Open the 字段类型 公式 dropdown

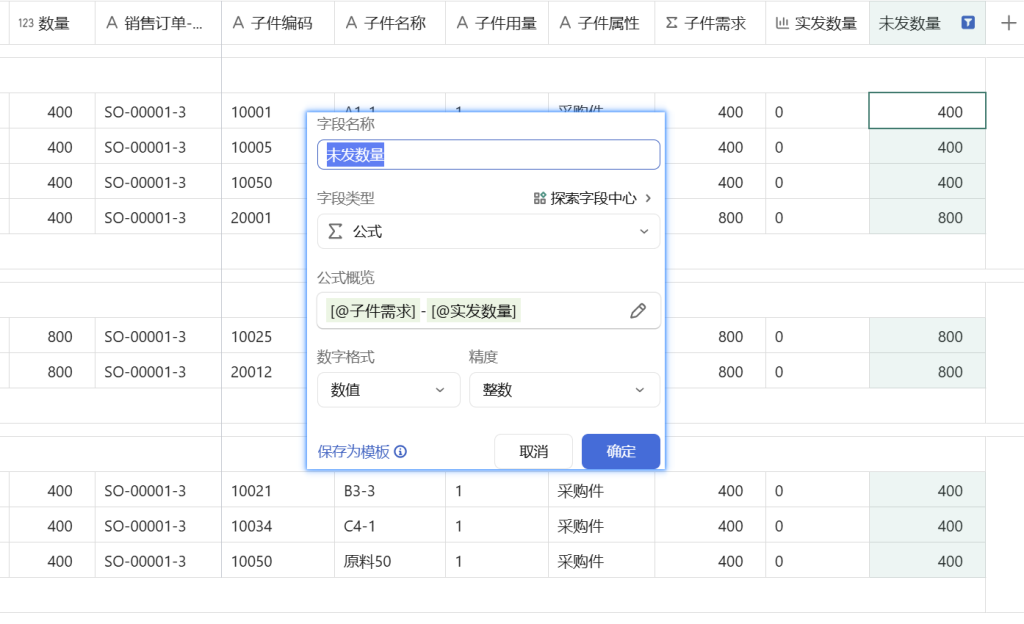488,231
